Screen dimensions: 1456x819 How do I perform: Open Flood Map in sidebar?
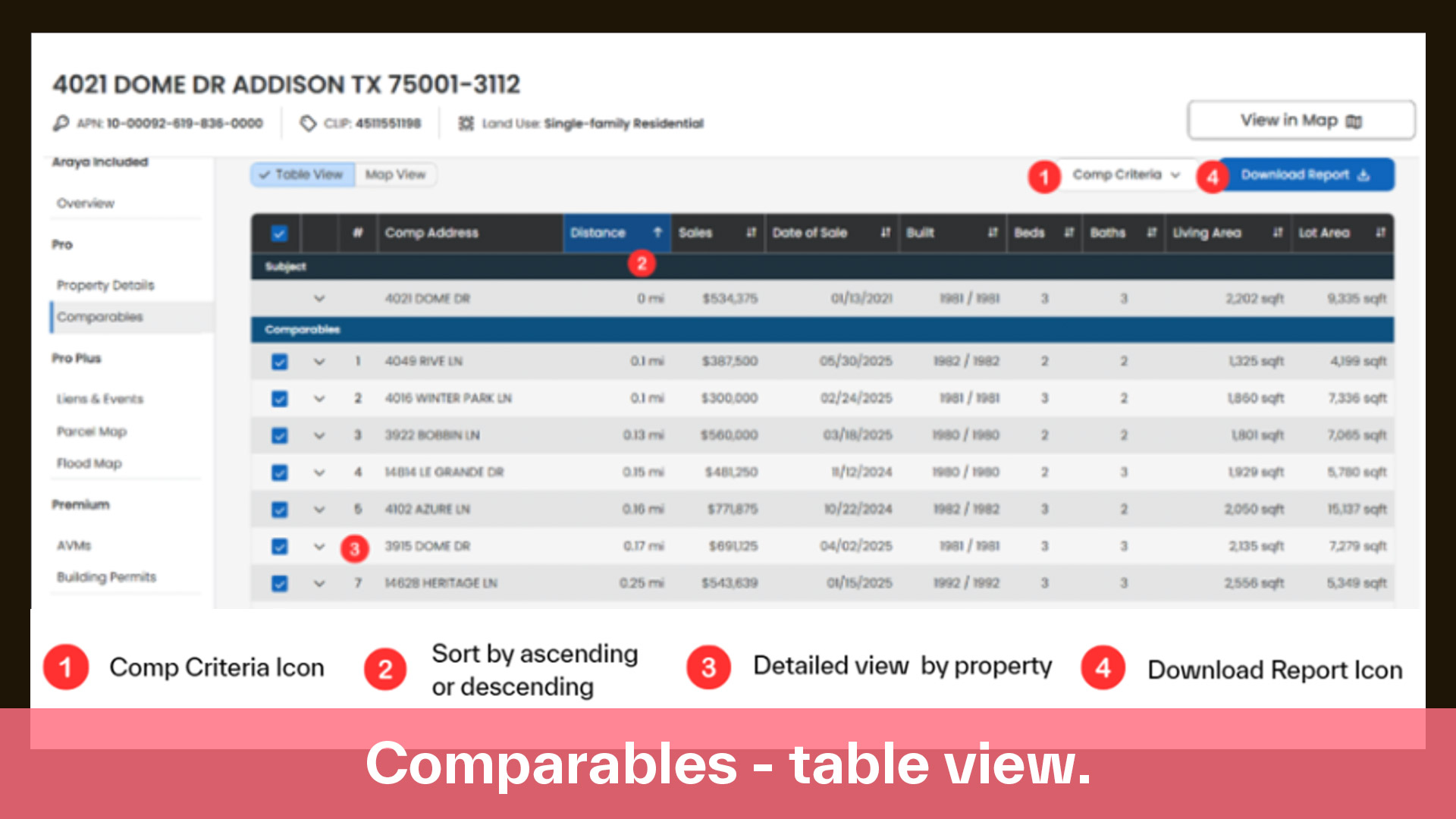coord(89,463)
